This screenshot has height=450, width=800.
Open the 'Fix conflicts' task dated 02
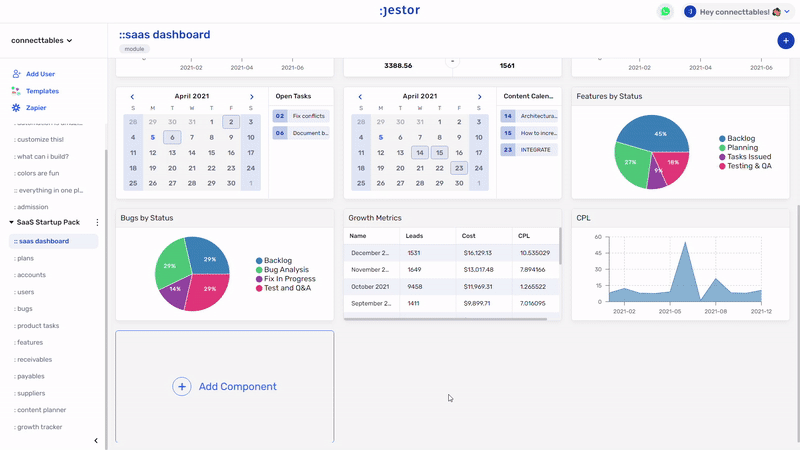coord(301,116)
